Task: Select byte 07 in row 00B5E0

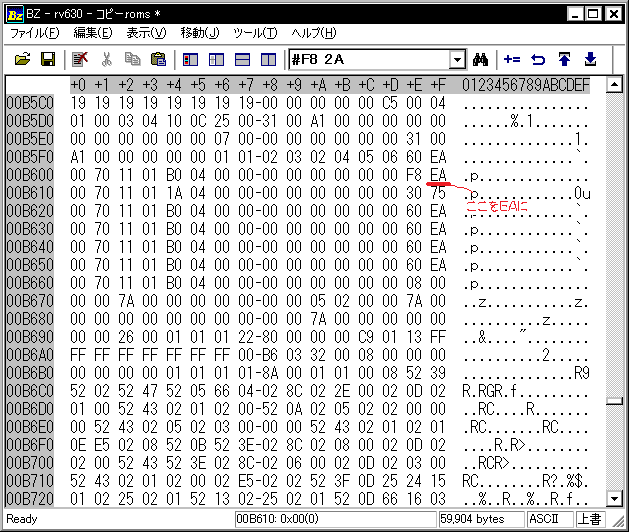Action: [222, 139]
